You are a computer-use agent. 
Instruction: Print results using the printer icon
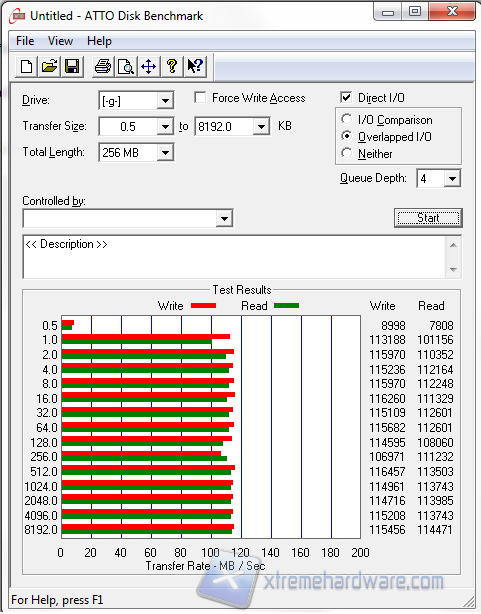click(x=103, y=66)
